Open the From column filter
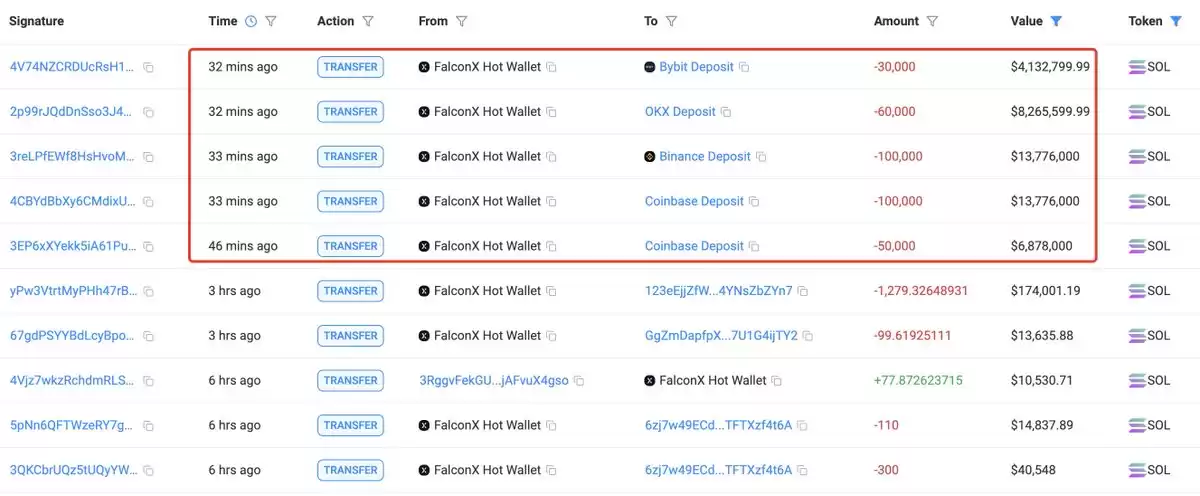Viewport: 1200px width, 496px height. (461, 21)
